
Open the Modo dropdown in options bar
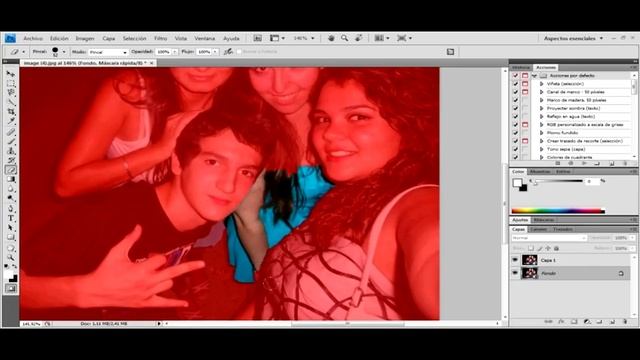[x=108, y=52]
